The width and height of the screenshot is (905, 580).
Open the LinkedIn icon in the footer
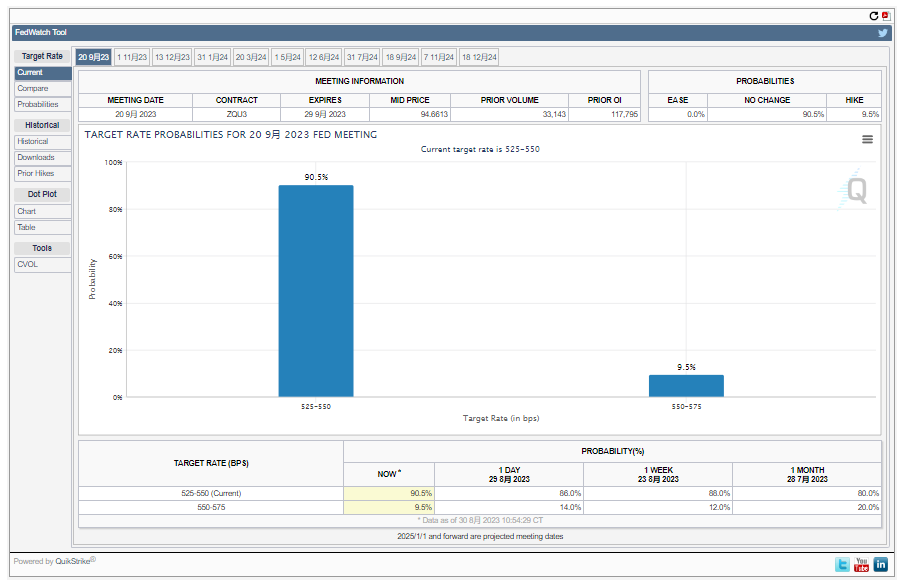pos(880,565)
